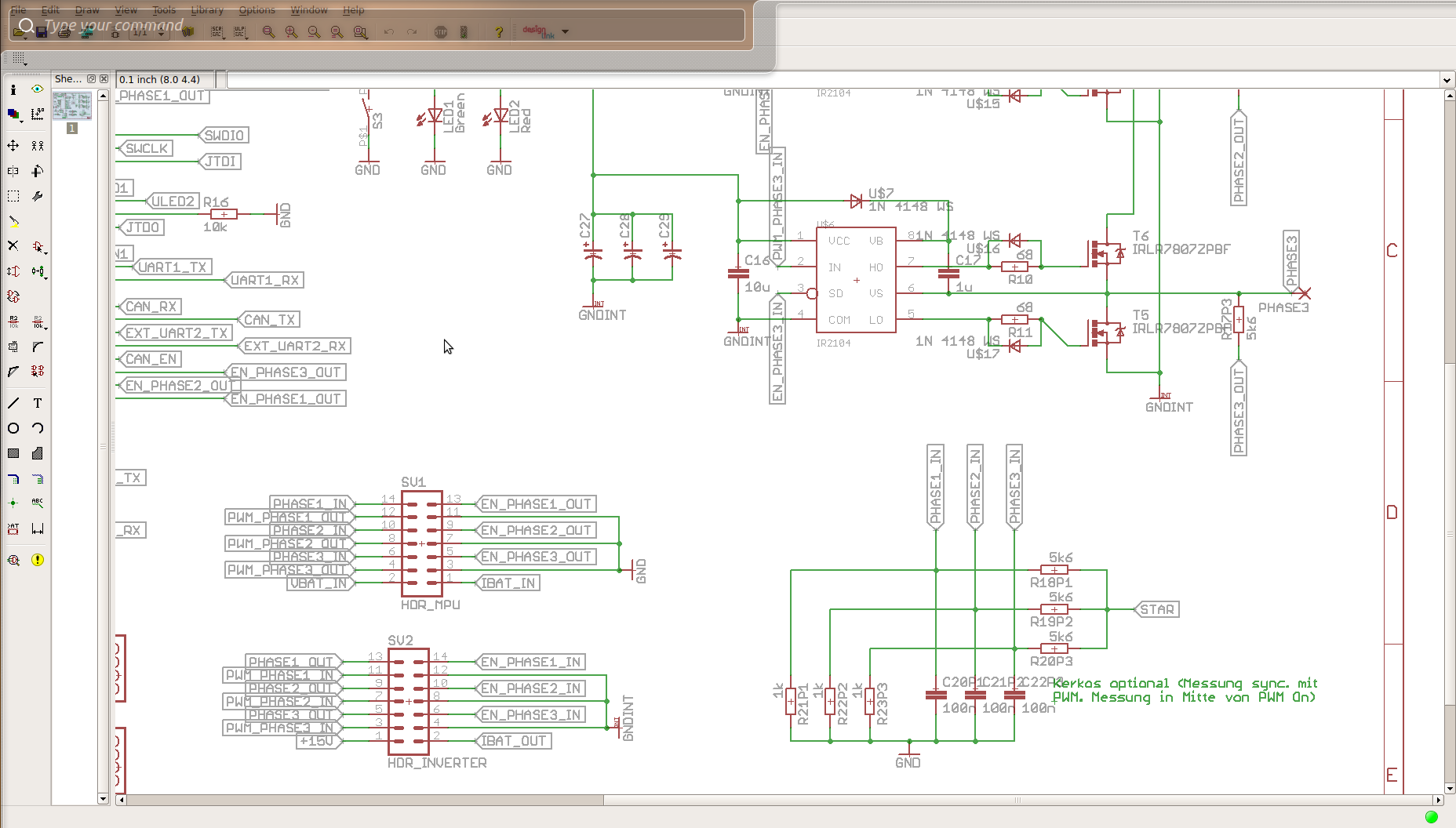Screen dimensions: 1456x828
Task: Select the Text tool
Action: point(38,403)
